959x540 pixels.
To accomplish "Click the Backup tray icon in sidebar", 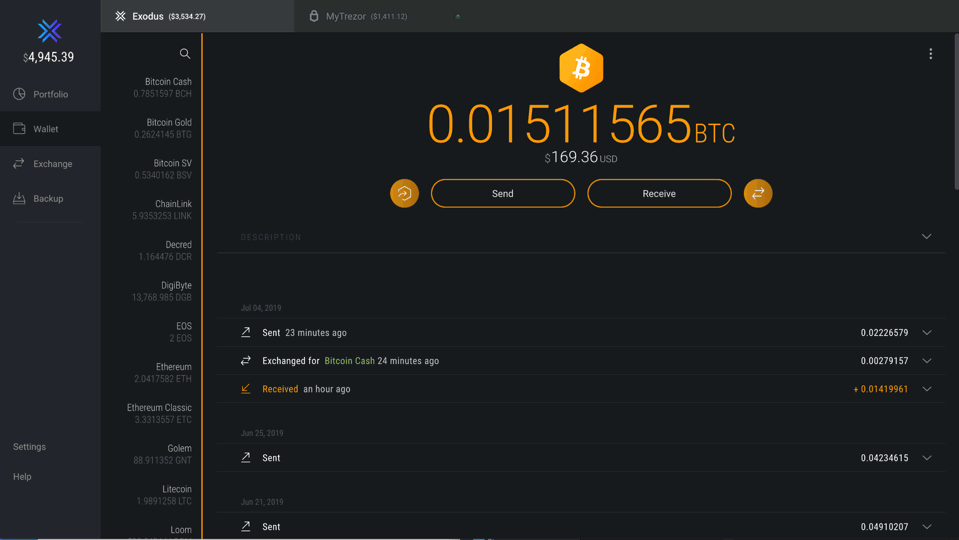I will click(x=19, y=198).
